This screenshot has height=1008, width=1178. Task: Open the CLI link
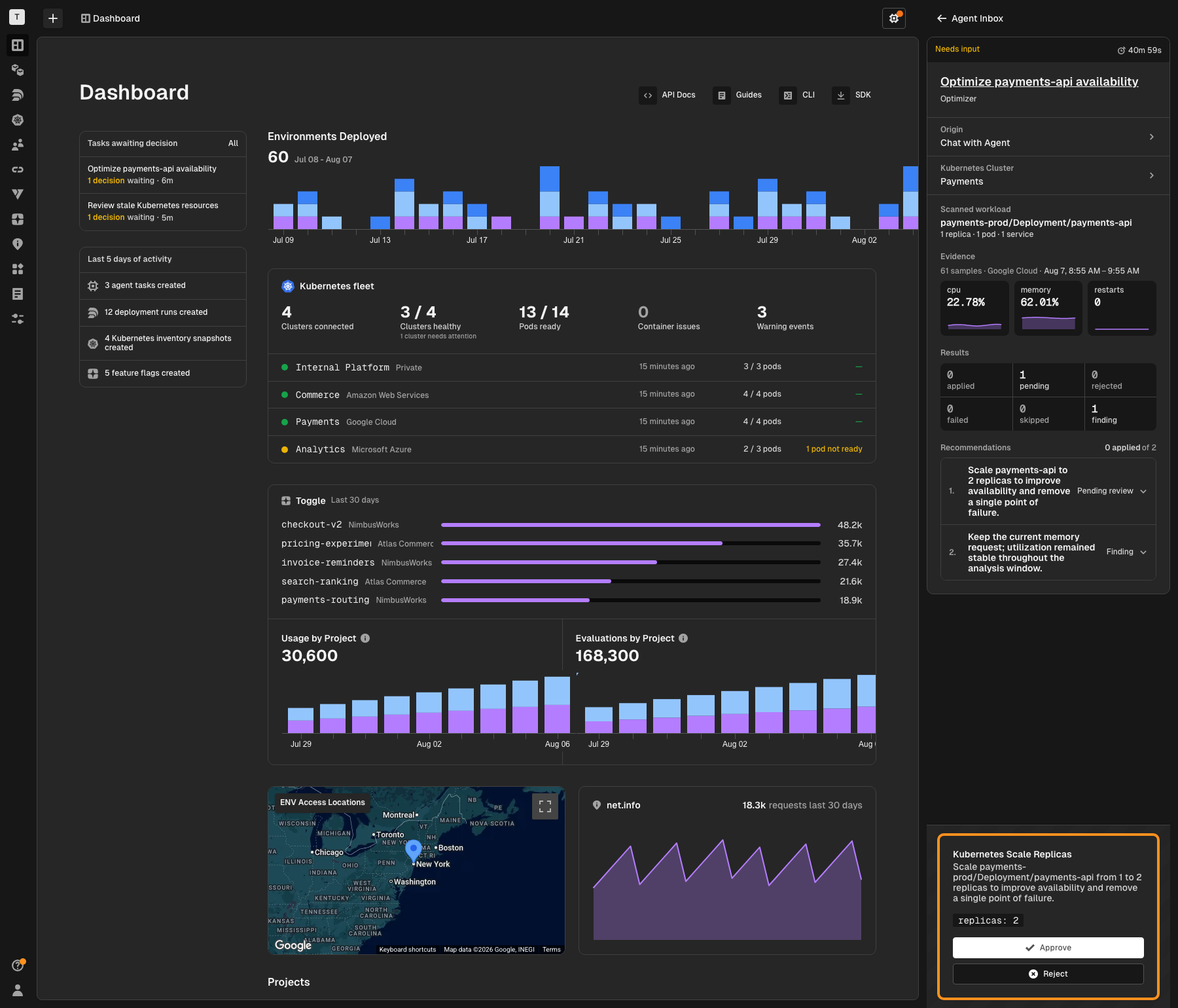click(x=797, y=95)
